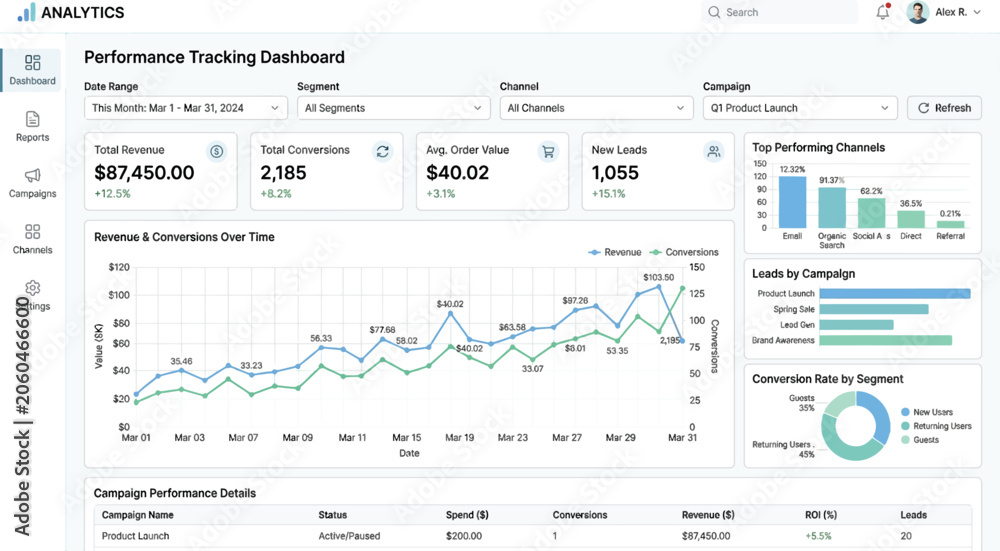1000x551 pixels.
Task: Open the Alex R. user menu
Action: [944, 12]
